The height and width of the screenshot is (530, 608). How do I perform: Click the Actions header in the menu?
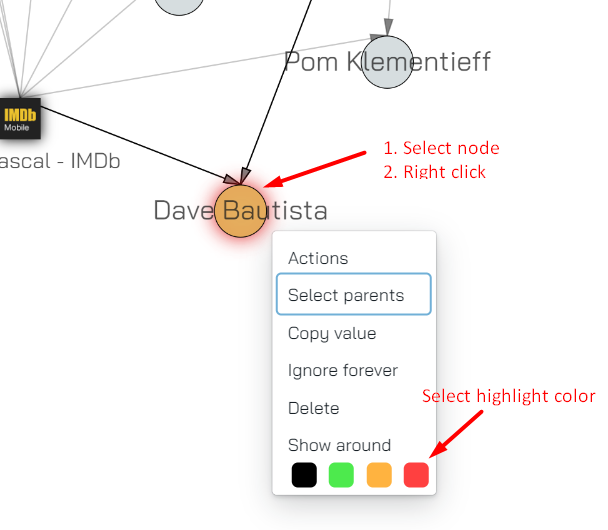318,258
